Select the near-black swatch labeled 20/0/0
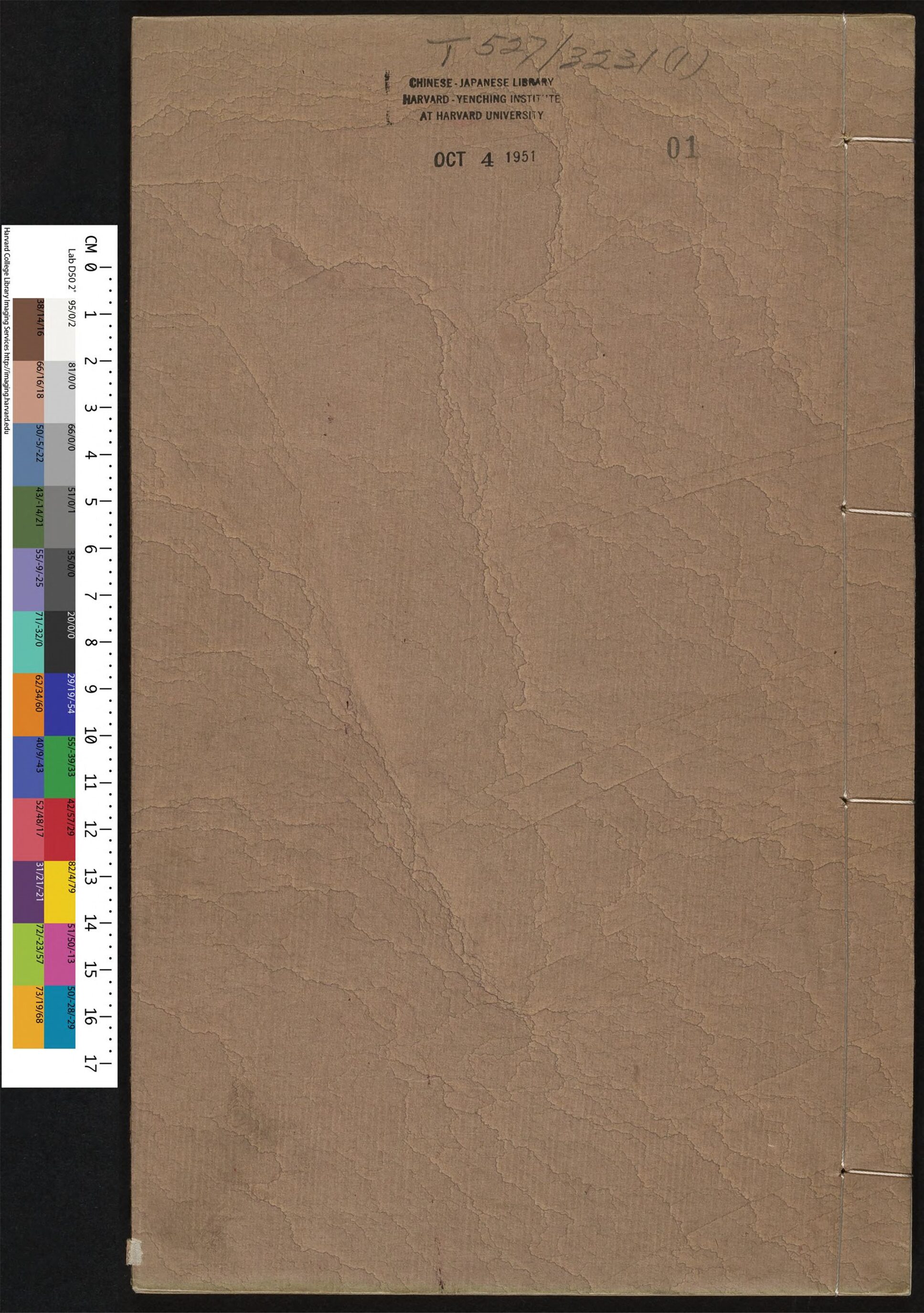 (60, 642)
